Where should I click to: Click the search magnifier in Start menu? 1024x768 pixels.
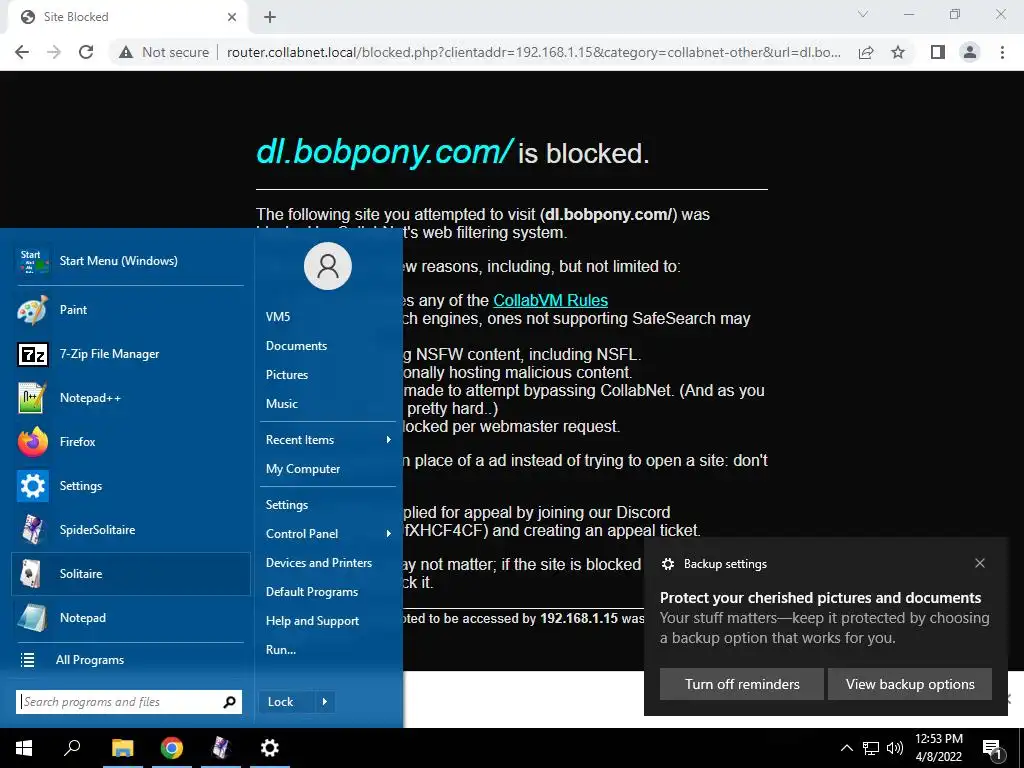click(x=229, y=702)
